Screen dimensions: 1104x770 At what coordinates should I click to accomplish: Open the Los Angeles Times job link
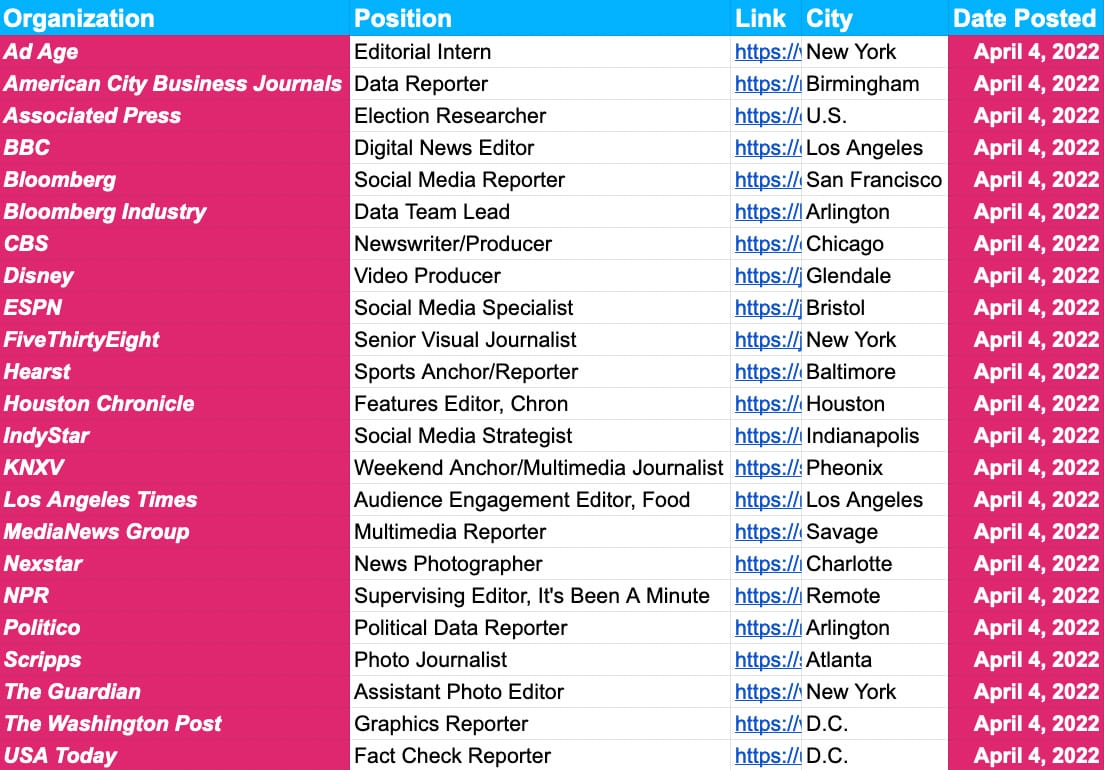point(767,500)
